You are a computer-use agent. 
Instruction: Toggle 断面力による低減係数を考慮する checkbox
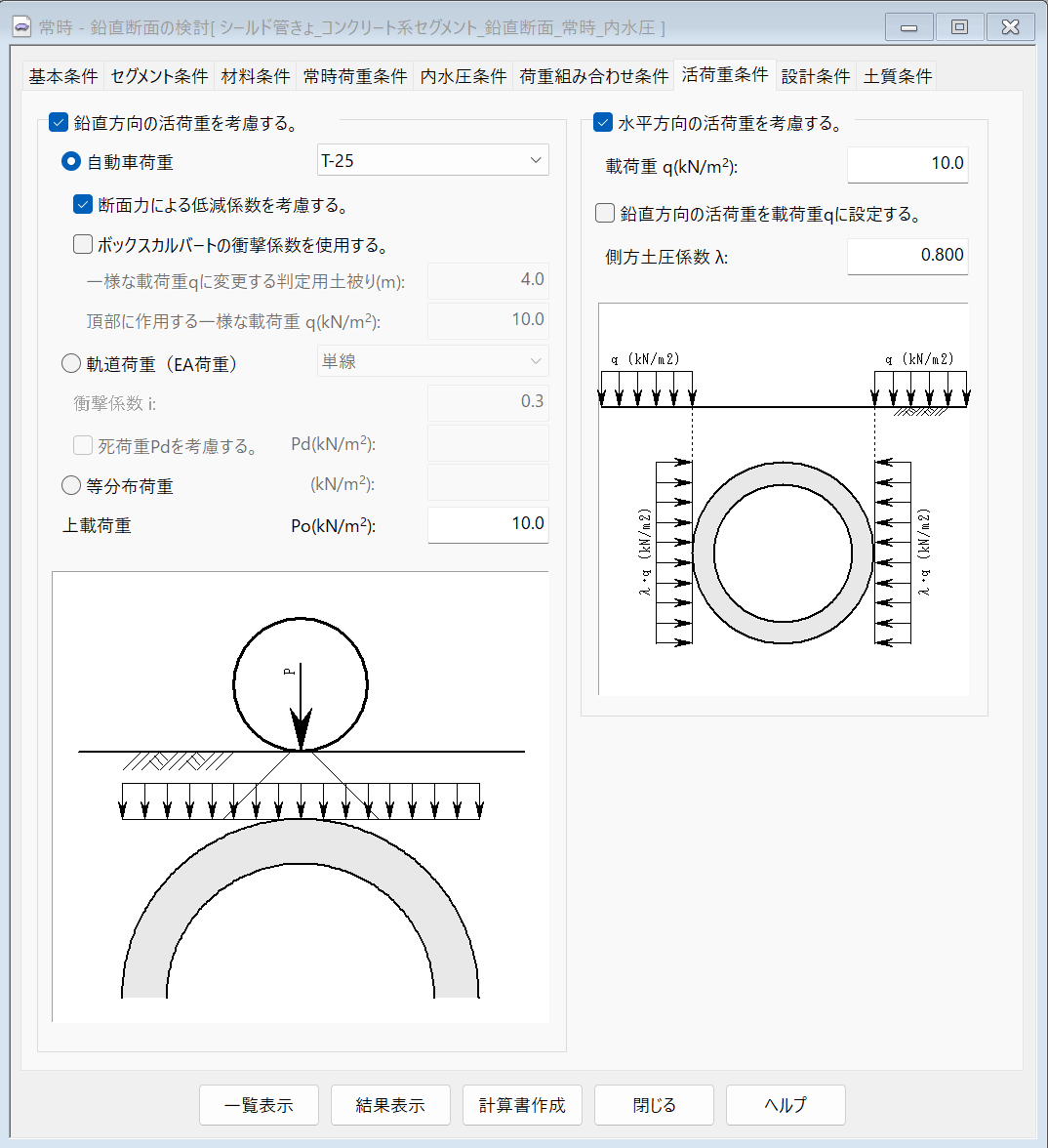pos(83,205)
